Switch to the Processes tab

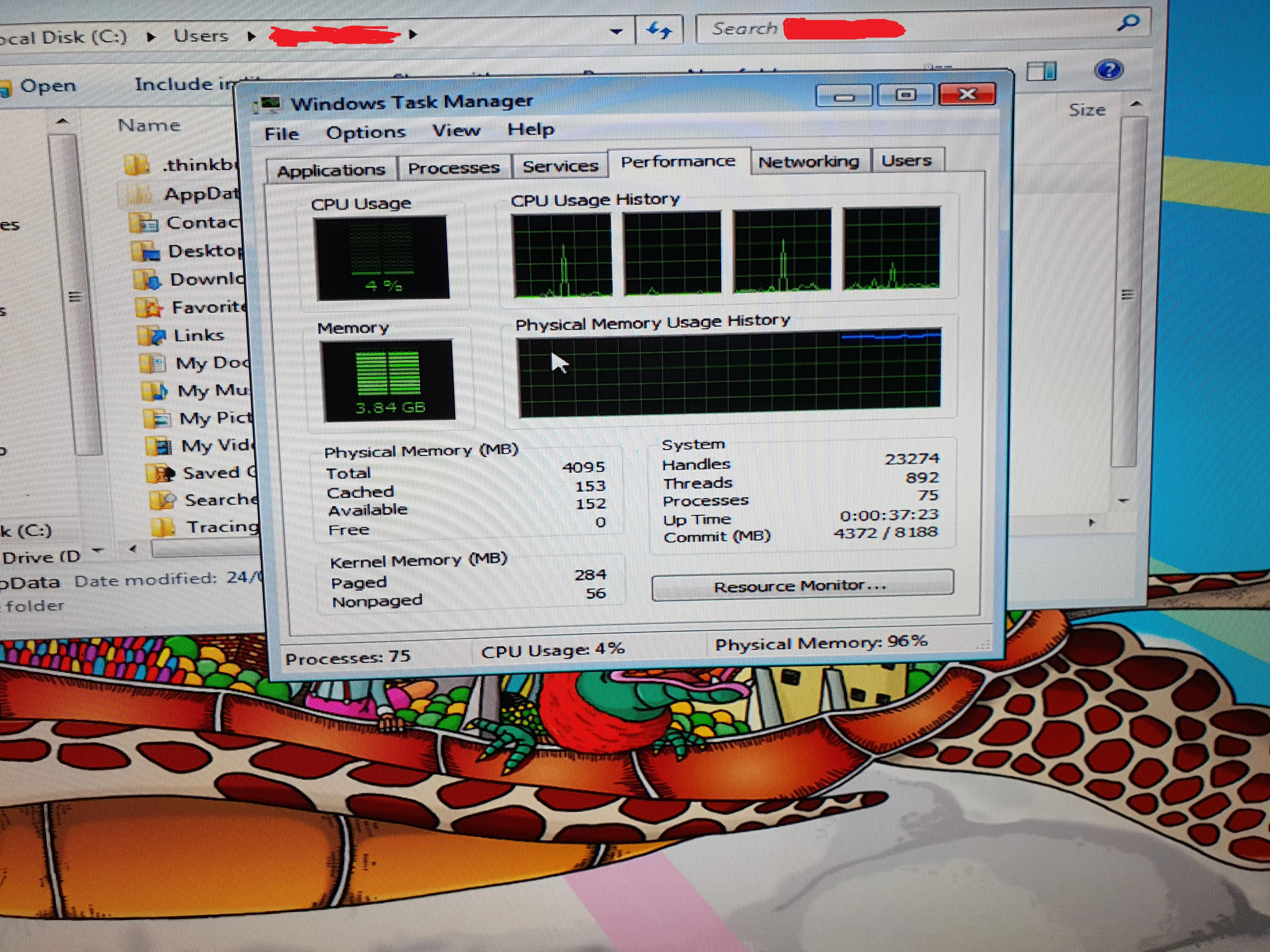(454, 167)
